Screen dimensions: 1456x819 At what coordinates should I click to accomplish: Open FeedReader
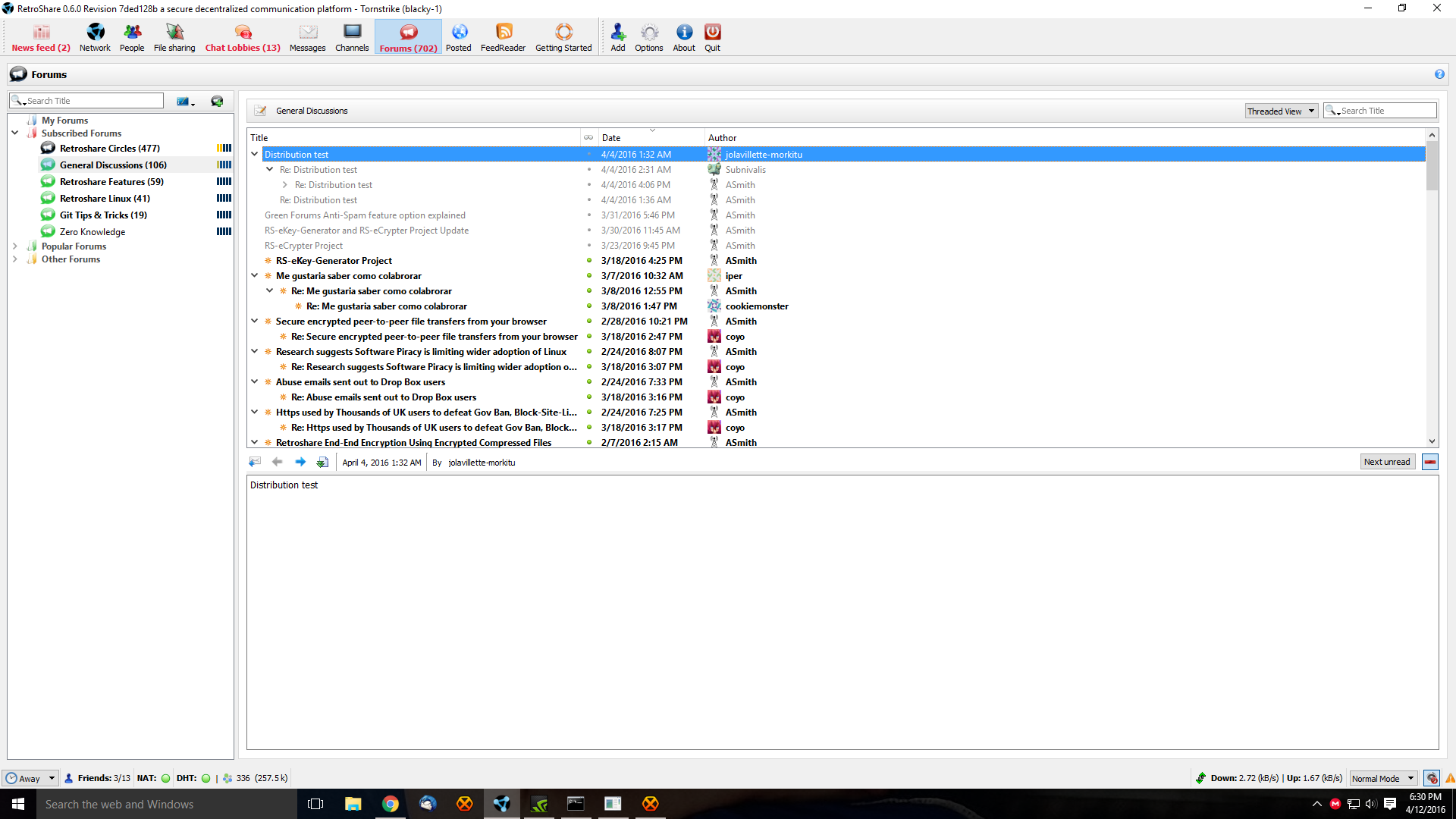(503, 37)
